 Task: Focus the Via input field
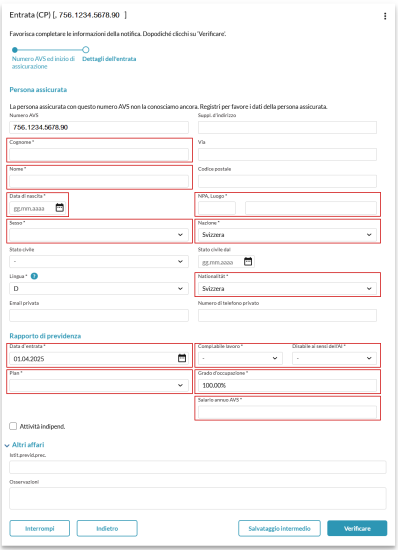click(x=287, y=154)
